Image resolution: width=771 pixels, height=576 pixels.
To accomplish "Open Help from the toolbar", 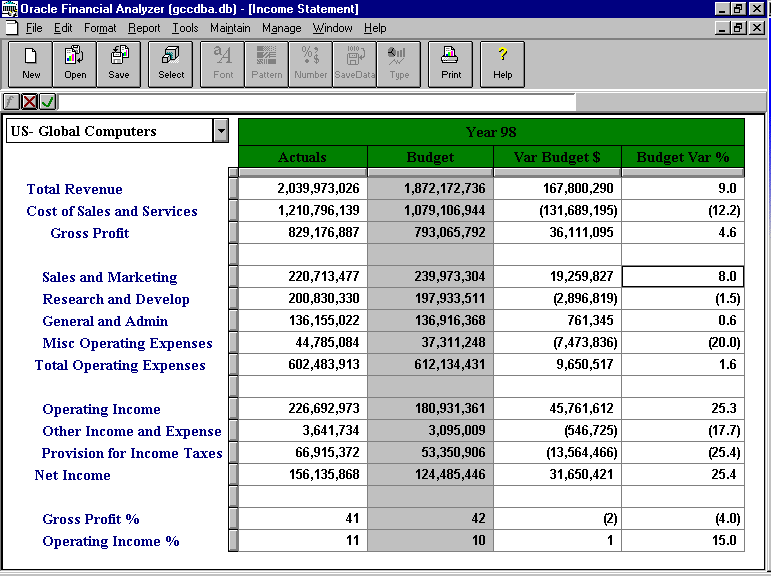I will pos(502,62).
